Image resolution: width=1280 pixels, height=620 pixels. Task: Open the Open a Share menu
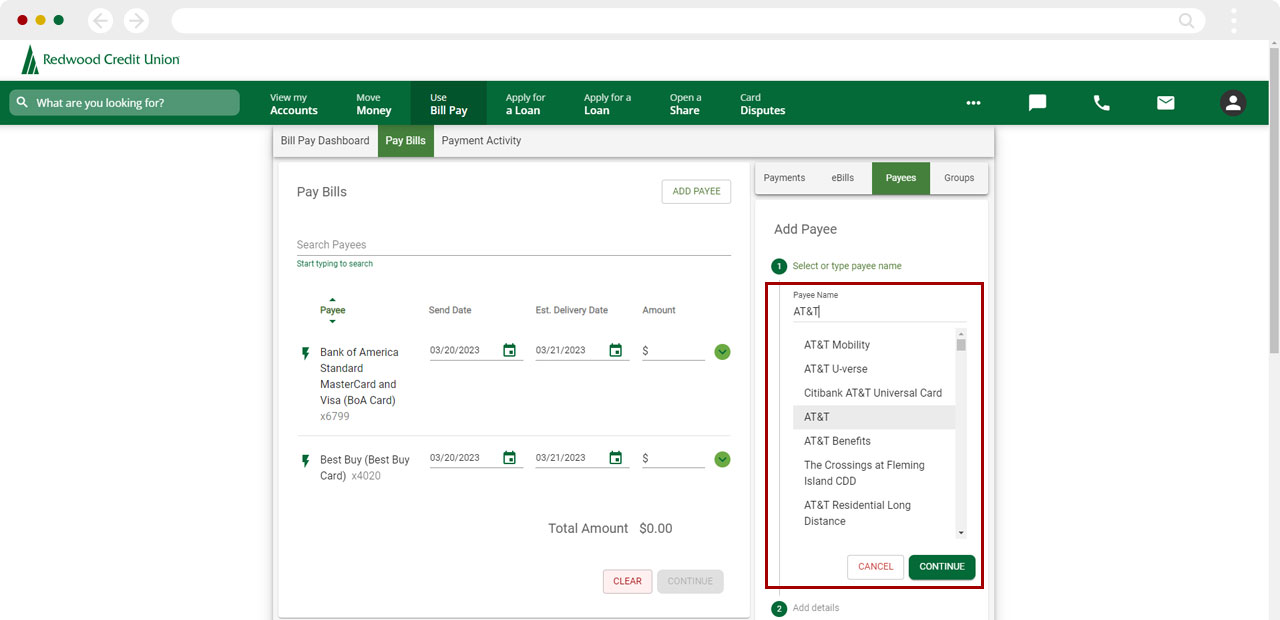point(685,104)
